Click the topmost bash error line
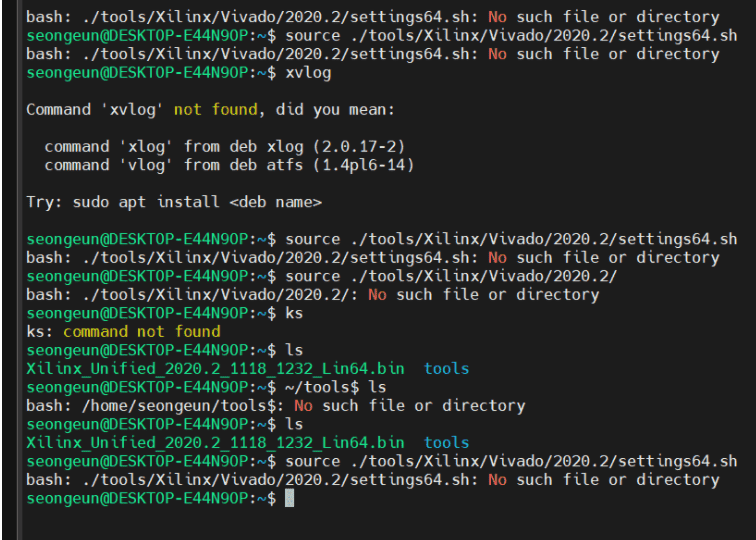Image resolution: width=756 pixels, height=540 pixels. click(372, 17)
